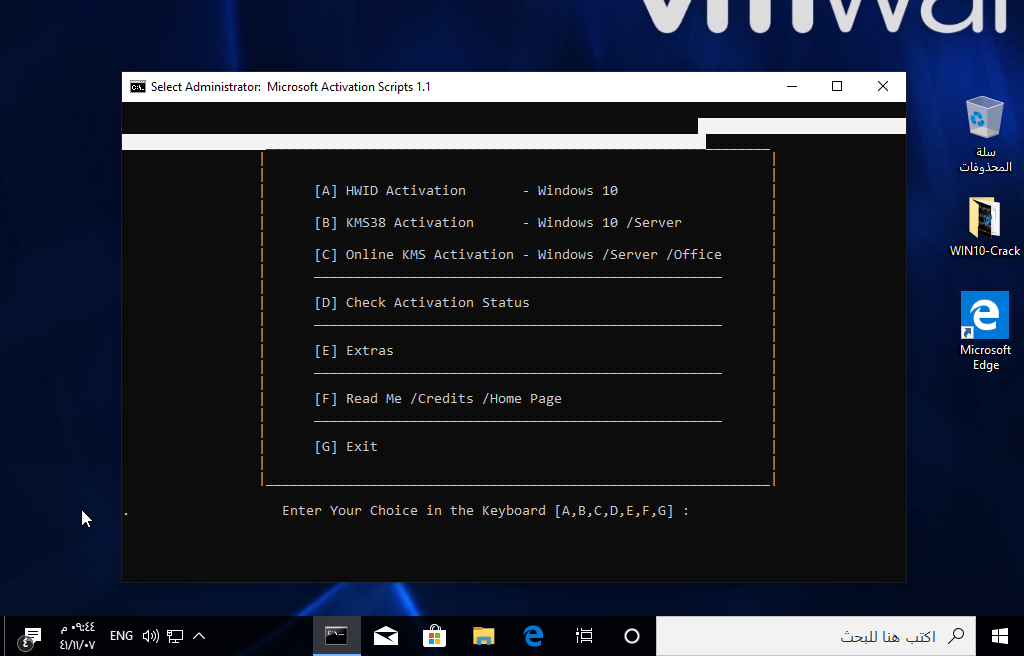Launch Microsoft Edge from desktop shortcut
The width and height of the screenshot is (1024, 656).
coord(985,331)
